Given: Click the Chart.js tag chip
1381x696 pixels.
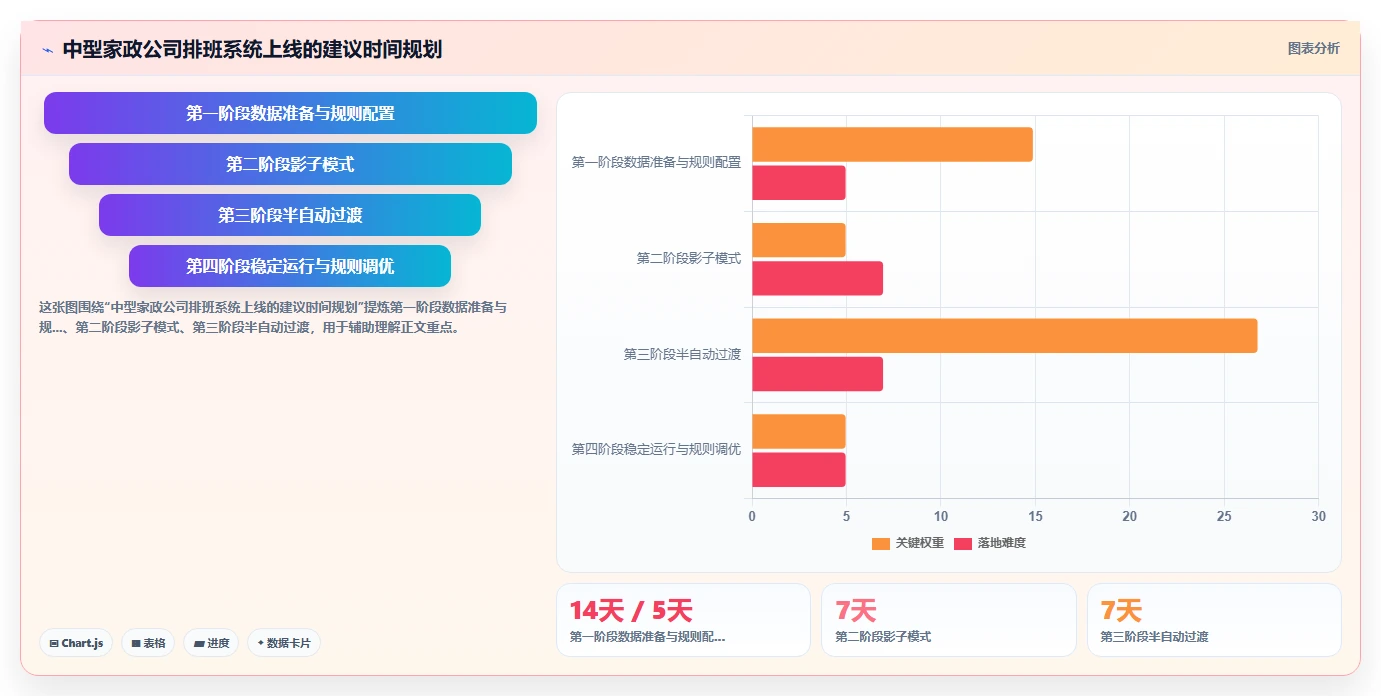Looking at the screenshot, I should [76, 643].
